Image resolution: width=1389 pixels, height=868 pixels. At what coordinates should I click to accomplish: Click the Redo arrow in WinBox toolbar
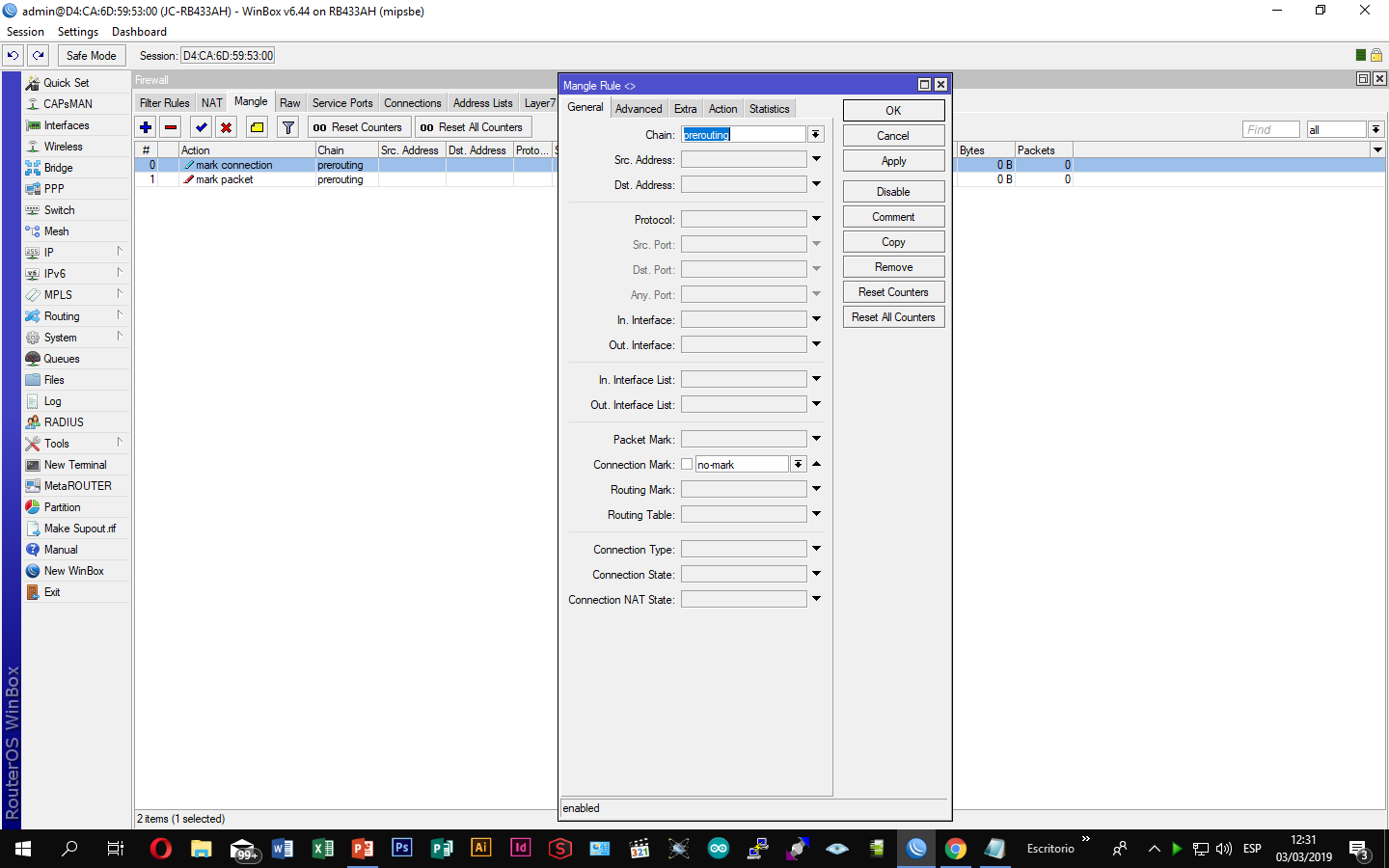39,56
